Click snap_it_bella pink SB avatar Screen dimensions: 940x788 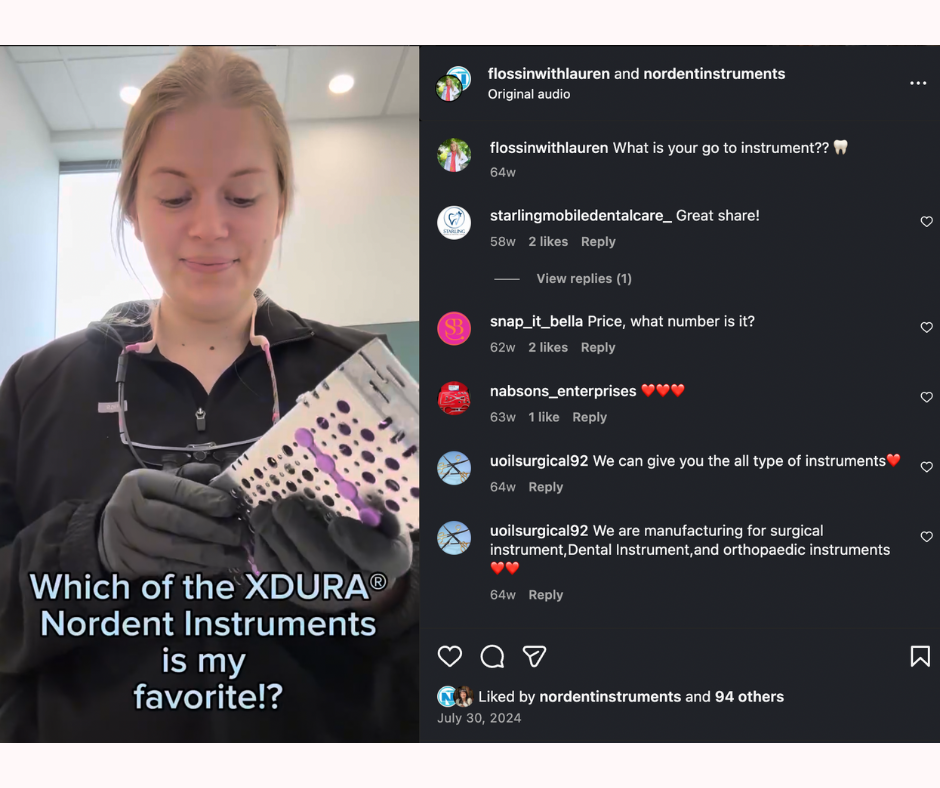[x=454, y=329]
